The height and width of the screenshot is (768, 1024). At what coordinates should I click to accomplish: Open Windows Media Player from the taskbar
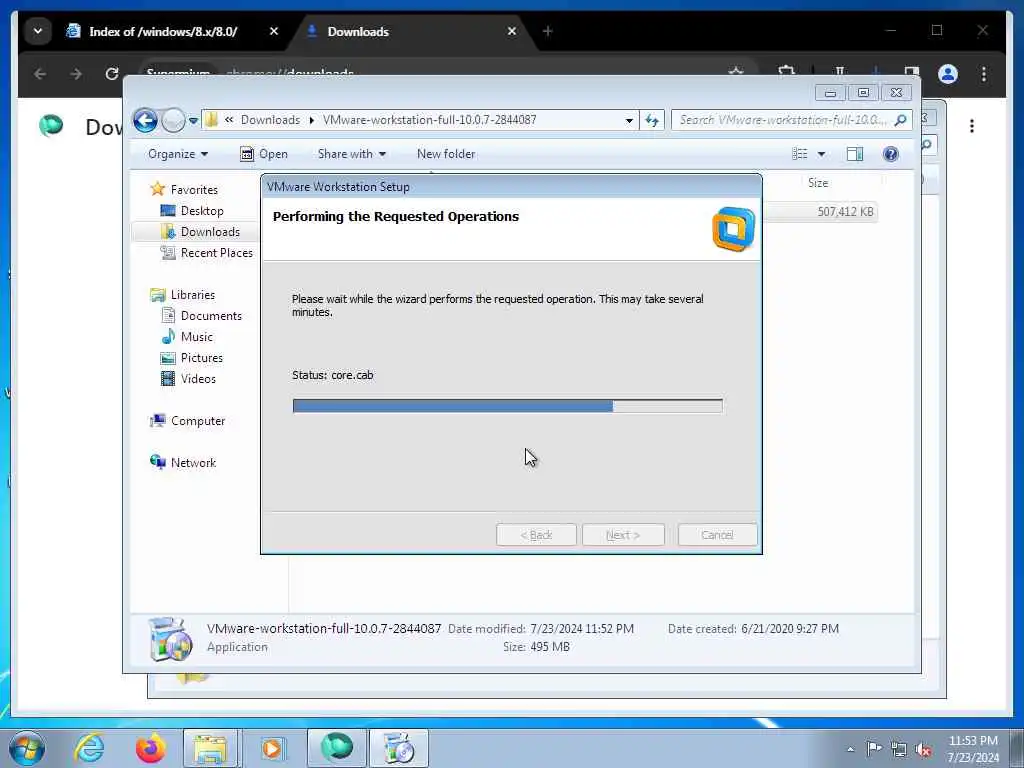(272, 748)
